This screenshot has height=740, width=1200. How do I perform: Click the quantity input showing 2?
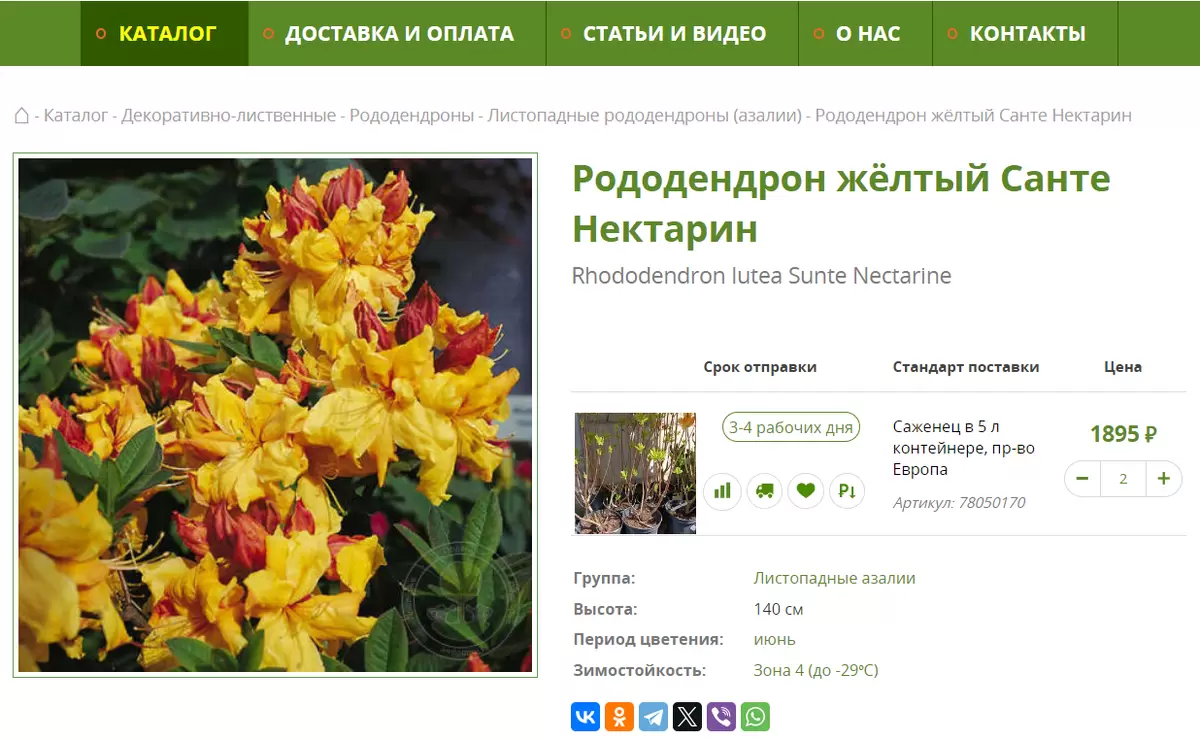[1123, 479]
